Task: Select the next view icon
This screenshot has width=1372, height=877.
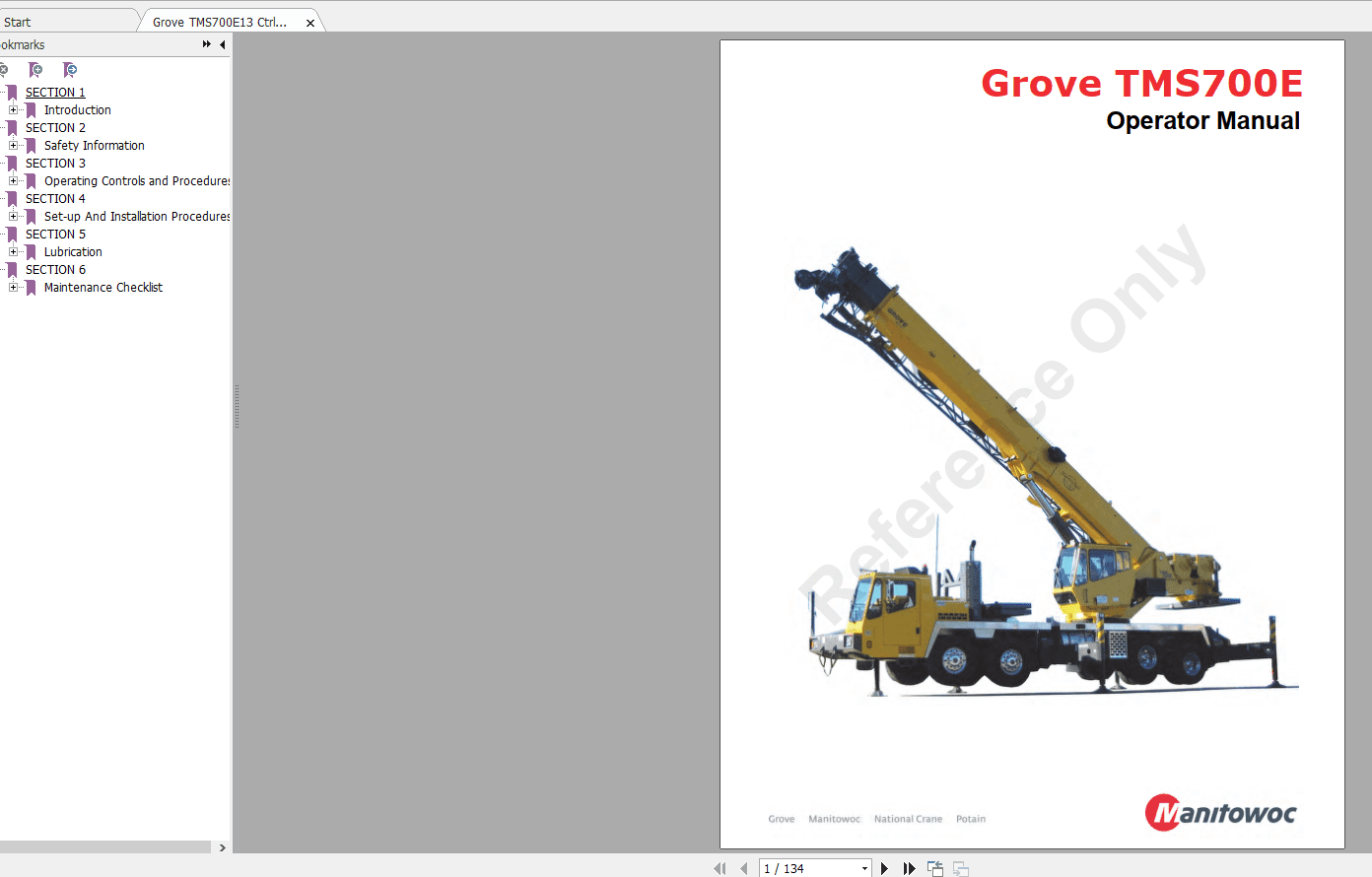Action: tap(959, 868)
